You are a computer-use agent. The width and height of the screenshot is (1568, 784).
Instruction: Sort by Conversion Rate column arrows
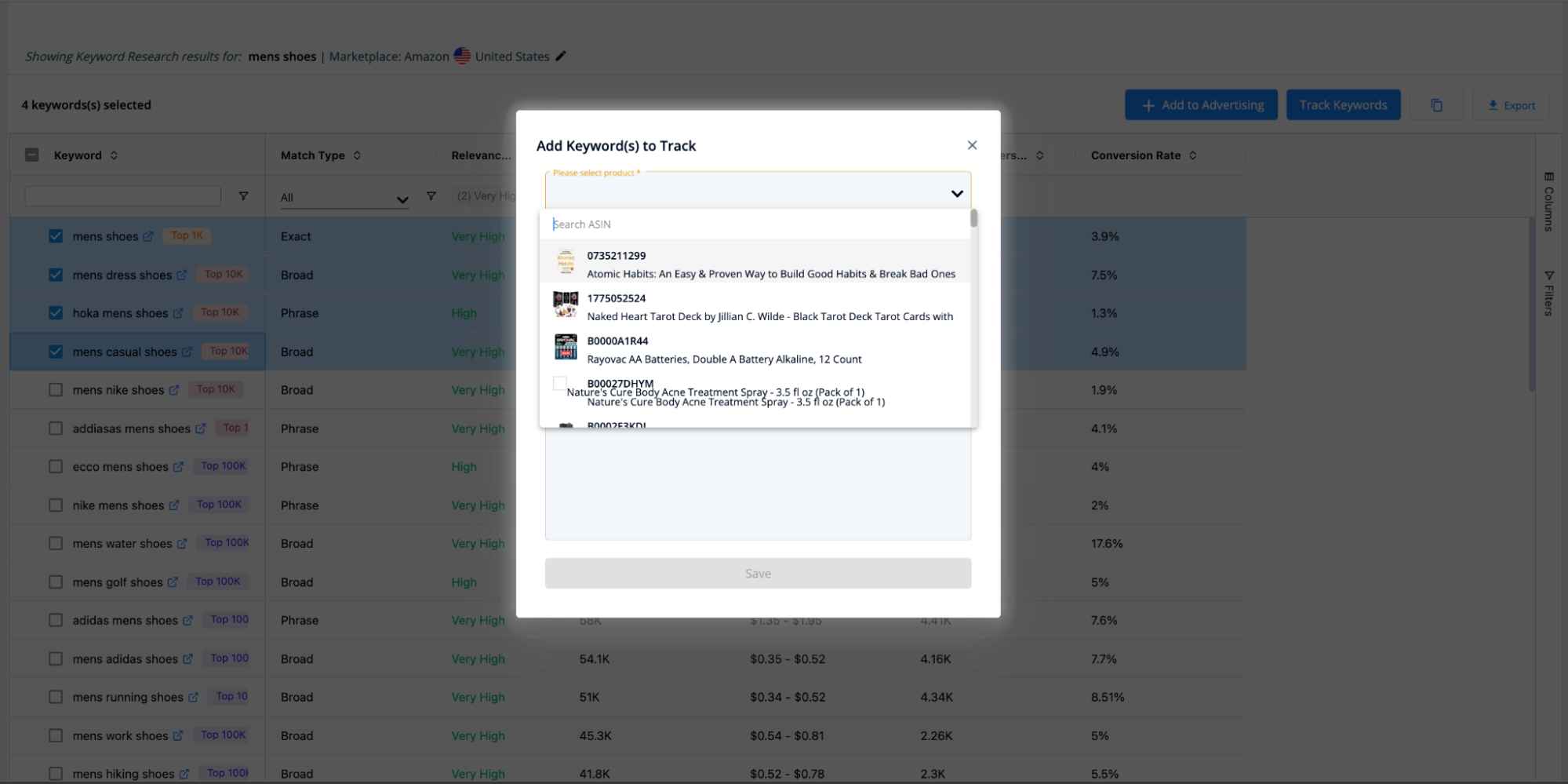click(1193, 155)
